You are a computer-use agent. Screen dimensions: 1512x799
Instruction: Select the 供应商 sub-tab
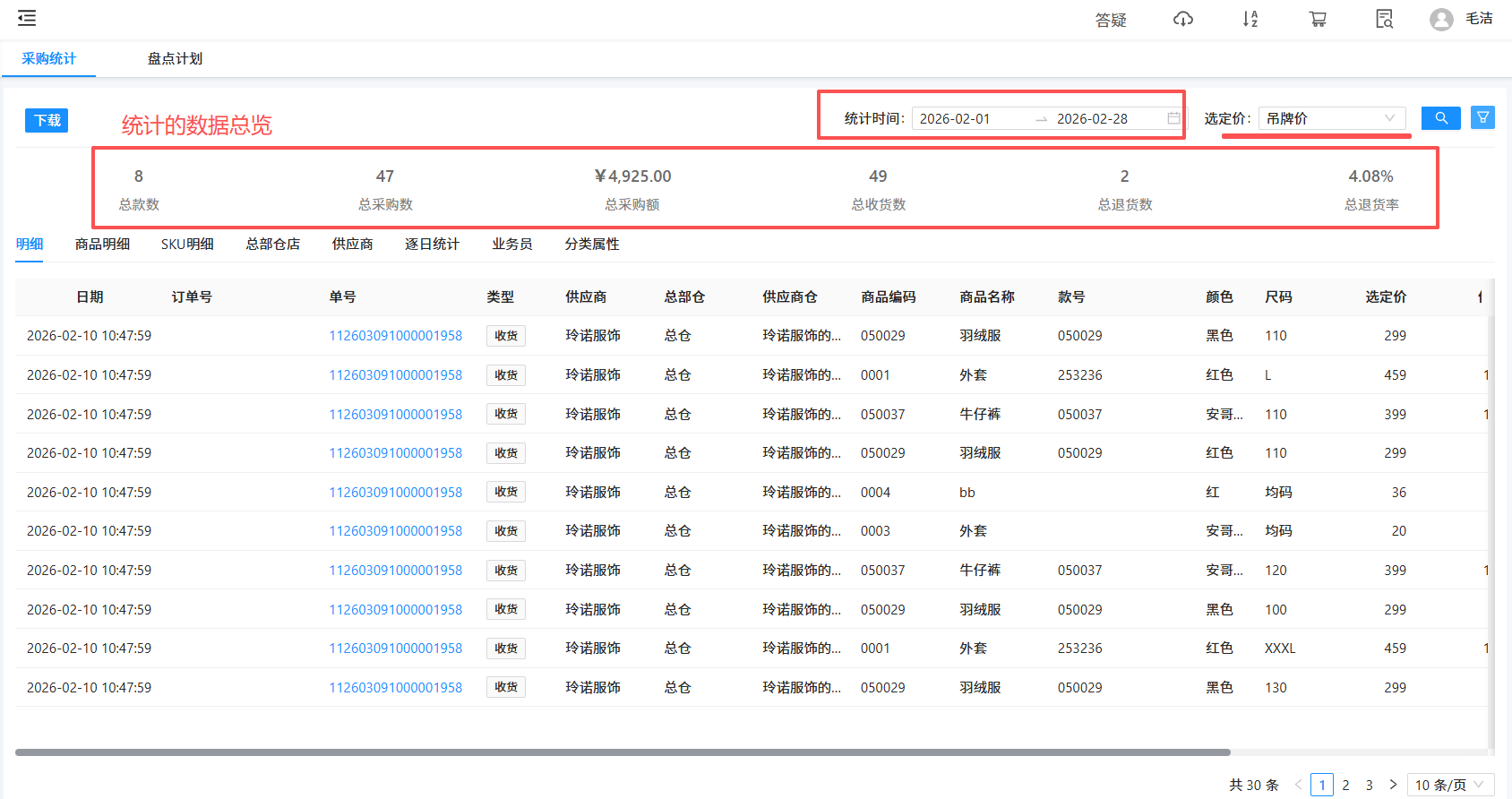click(x=352, y=244)
